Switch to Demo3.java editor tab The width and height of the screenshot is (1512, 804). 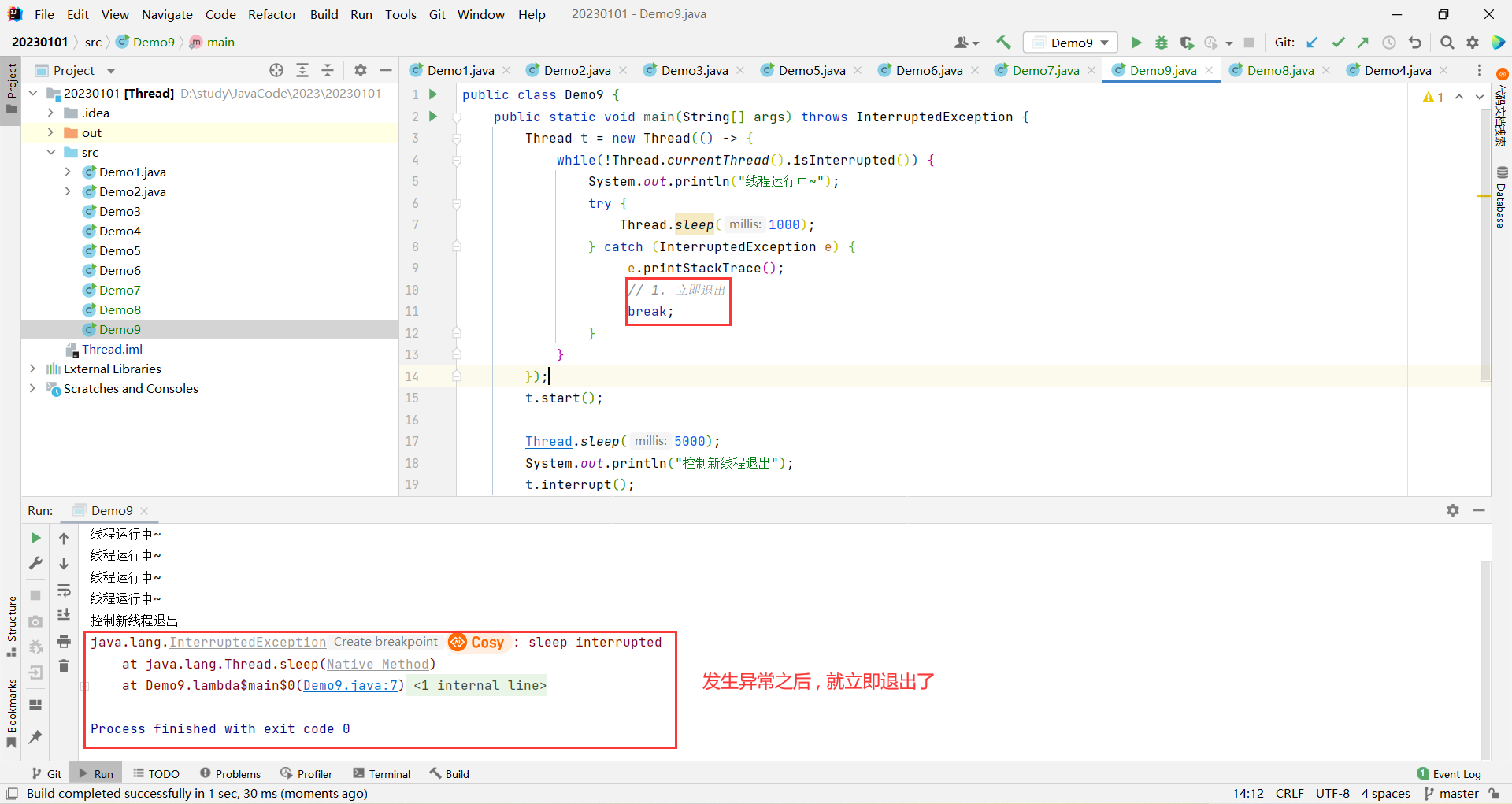[694, 70]
